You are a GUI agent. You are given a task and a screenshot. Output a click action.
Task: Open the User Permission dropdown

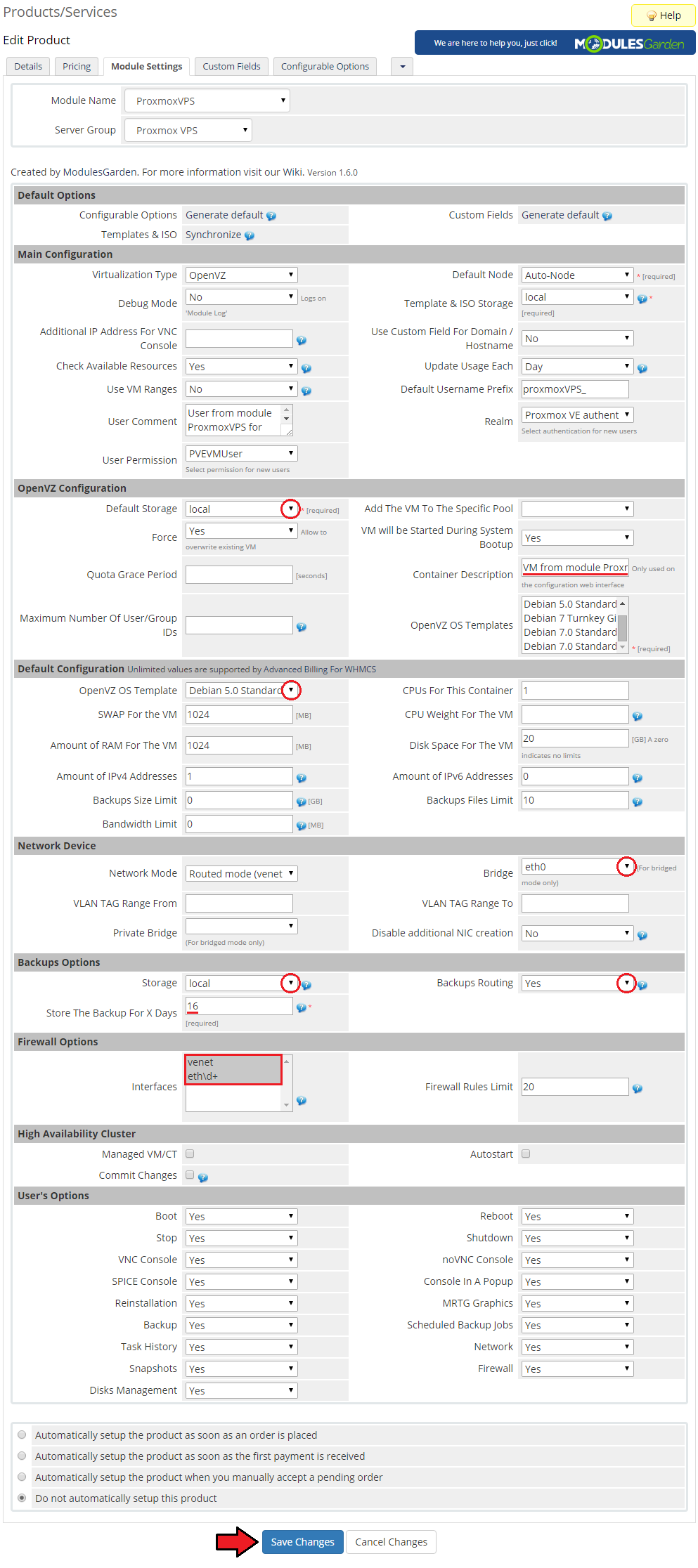pos(241,454)
